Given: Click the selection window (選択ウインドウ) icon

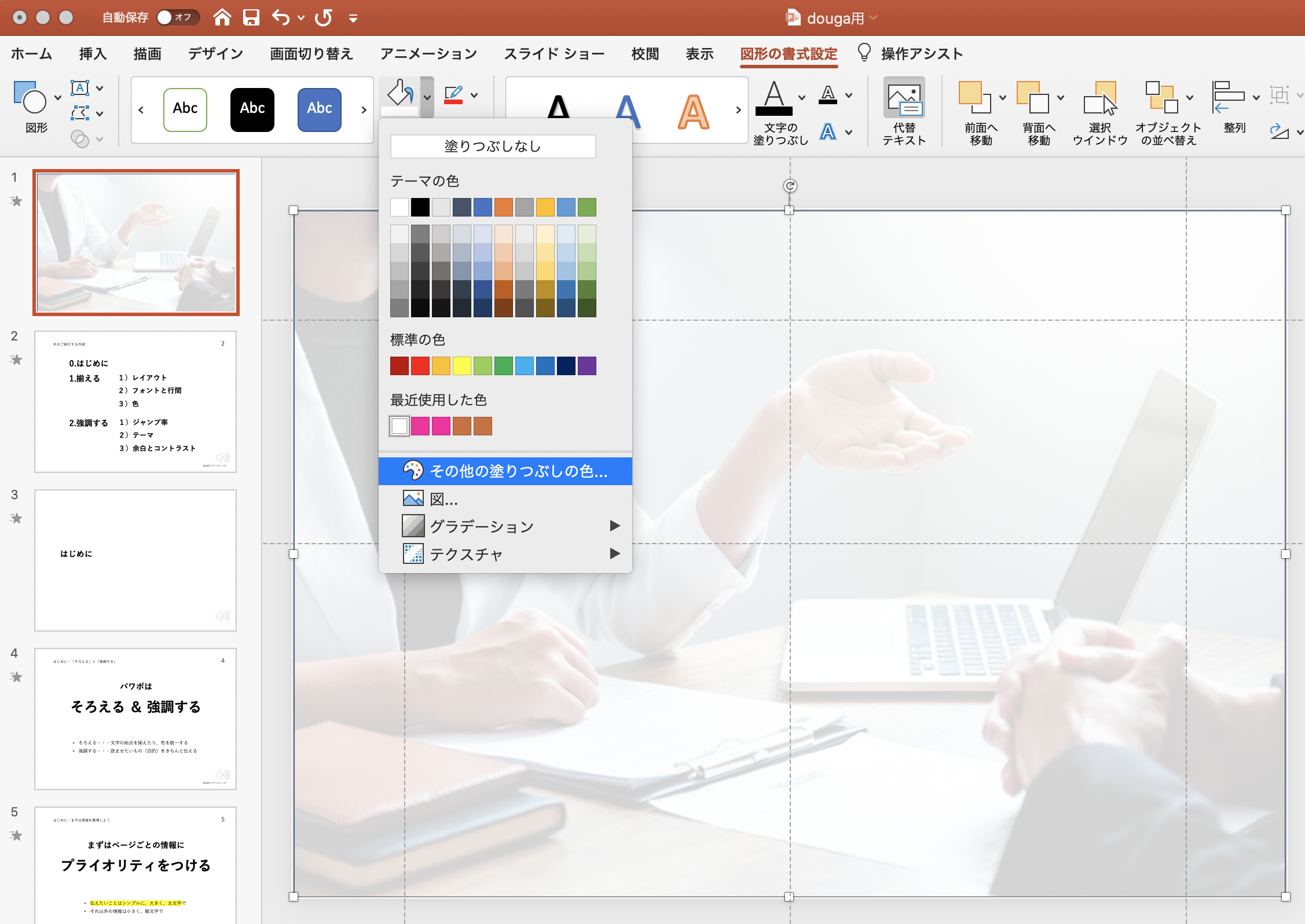Looking at the screenshot, I should point(1099,98).
